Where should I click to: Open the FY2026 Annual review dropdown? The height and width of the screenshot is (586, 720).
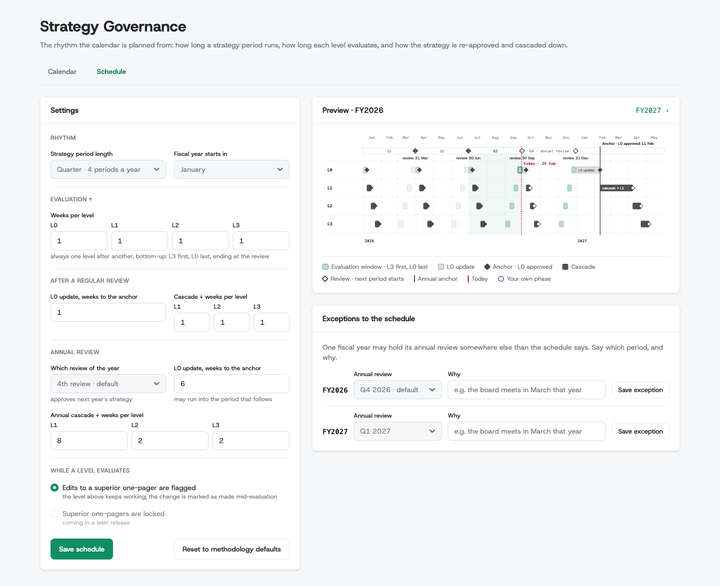(397, 389)
